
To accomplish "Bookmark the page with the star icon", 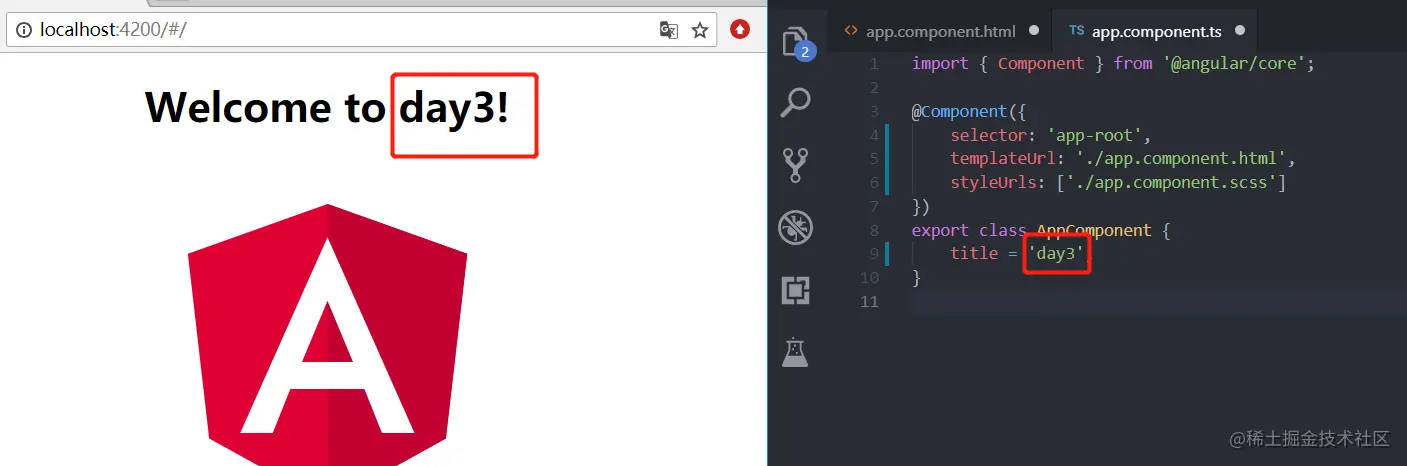I will [x=700, y=30].
